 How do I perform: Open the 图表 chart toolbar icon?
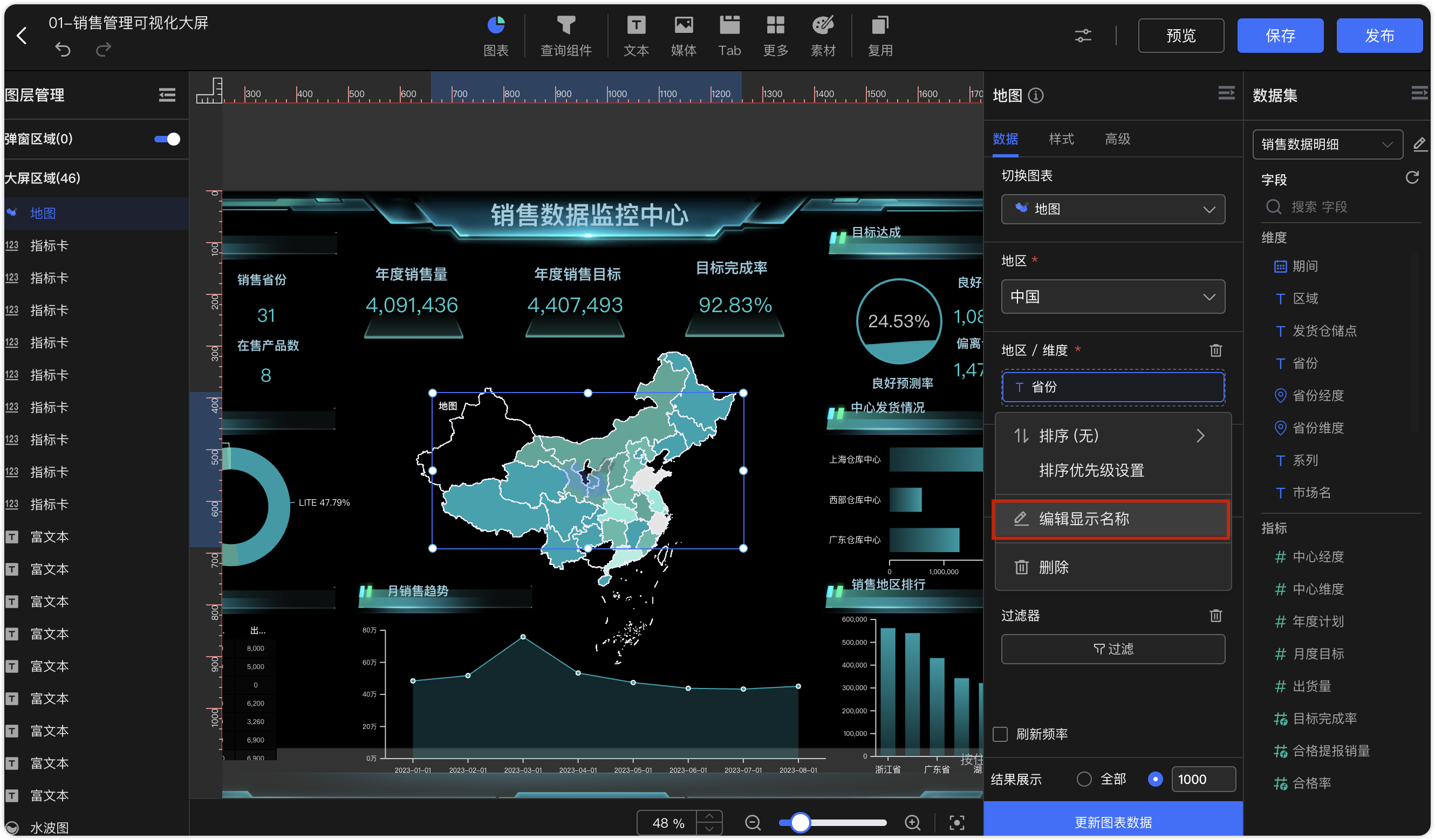click(496, 36)
